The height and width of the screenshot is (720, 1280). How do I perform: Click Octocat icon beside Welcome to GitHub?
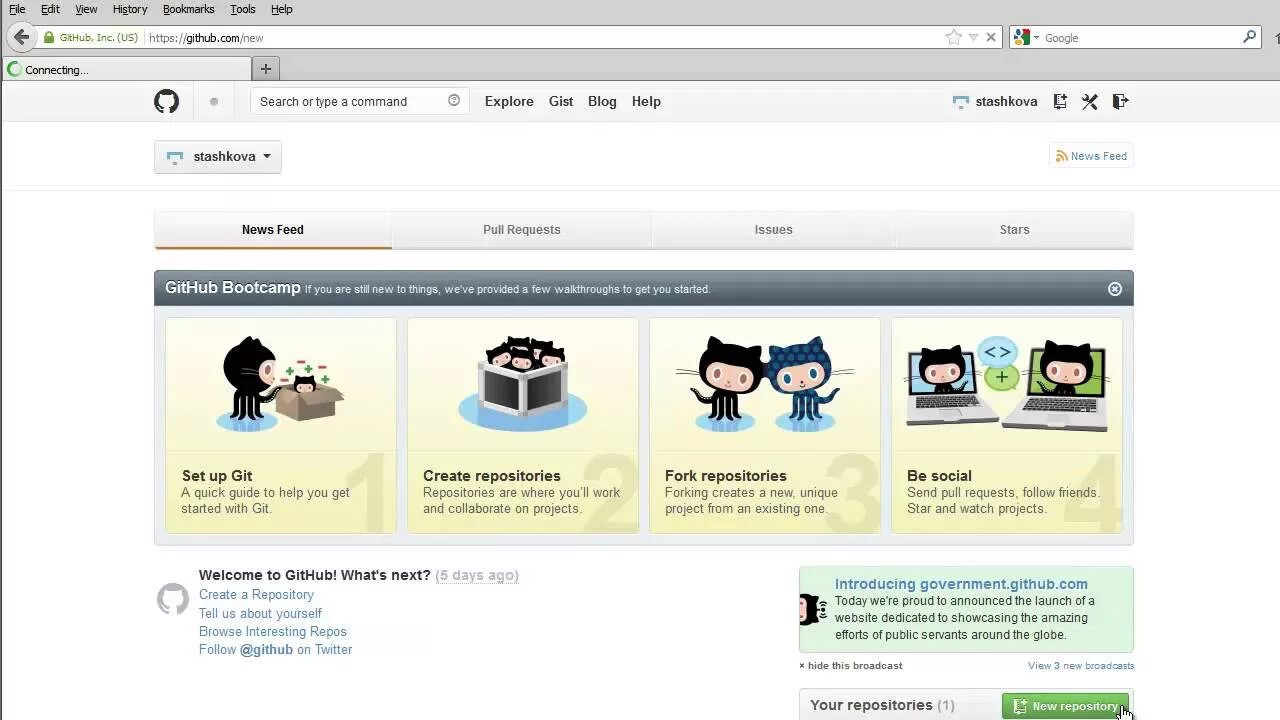pos(173,599)
